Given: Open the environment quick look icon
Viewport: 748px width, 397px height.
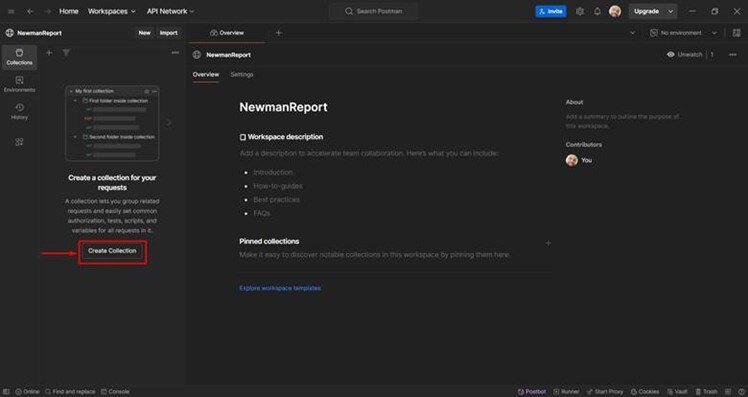Looking at the screenshot, I should click(x=737, y=33).
